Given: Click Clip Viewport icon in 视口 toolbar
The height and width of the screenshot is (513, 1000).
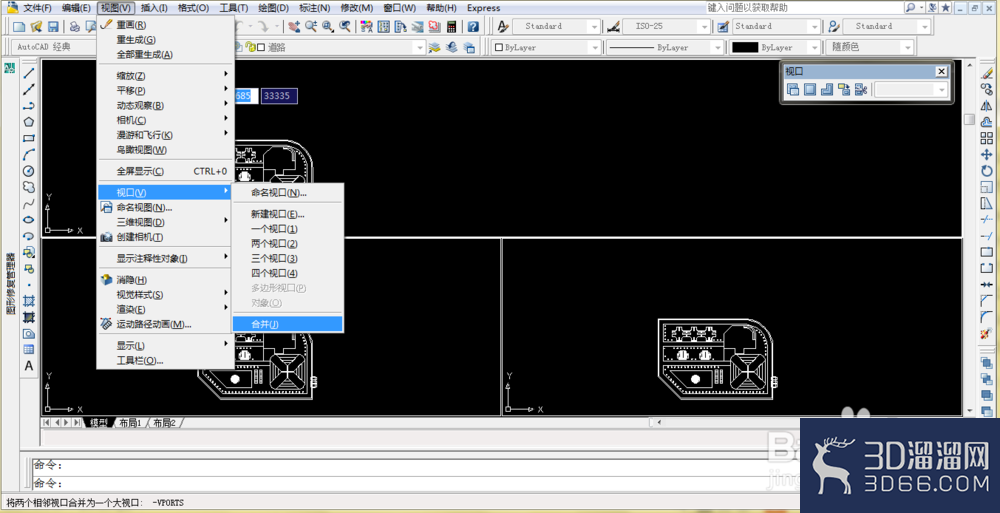Looking at the screenshot, I should (x=861, y=89).
